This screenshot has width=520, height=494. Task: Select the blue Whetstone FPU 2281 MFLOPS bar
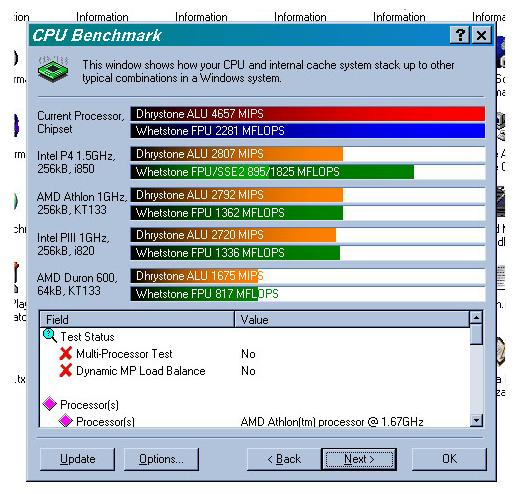coord(308,131)
